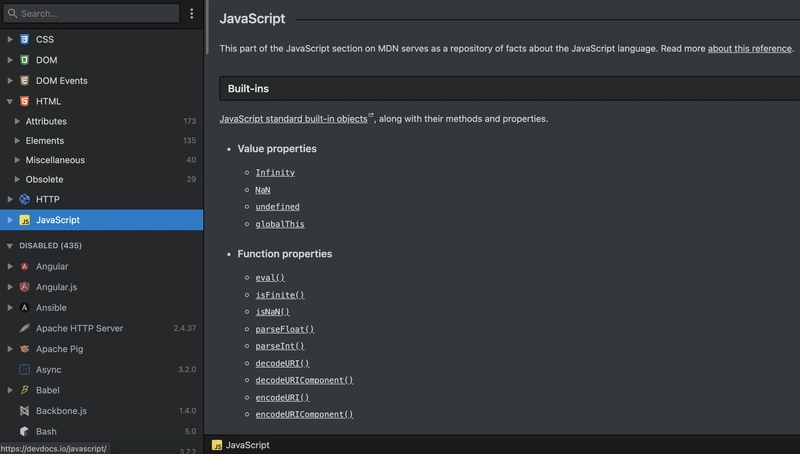Image resolution: width=800 pixels, height=454 pixels.
Task: Expand the Angular tree arrow
Action: (x=10, y=267)
